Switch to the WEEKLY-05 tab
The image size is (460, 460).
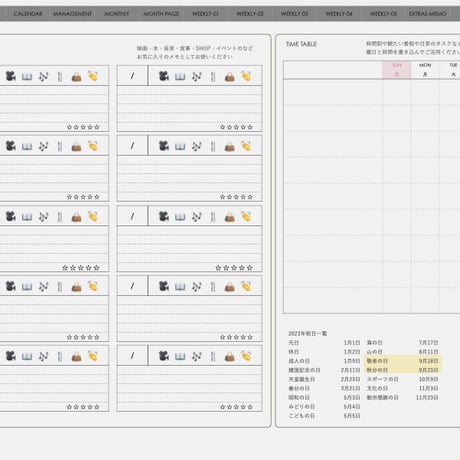pos(383,14)
